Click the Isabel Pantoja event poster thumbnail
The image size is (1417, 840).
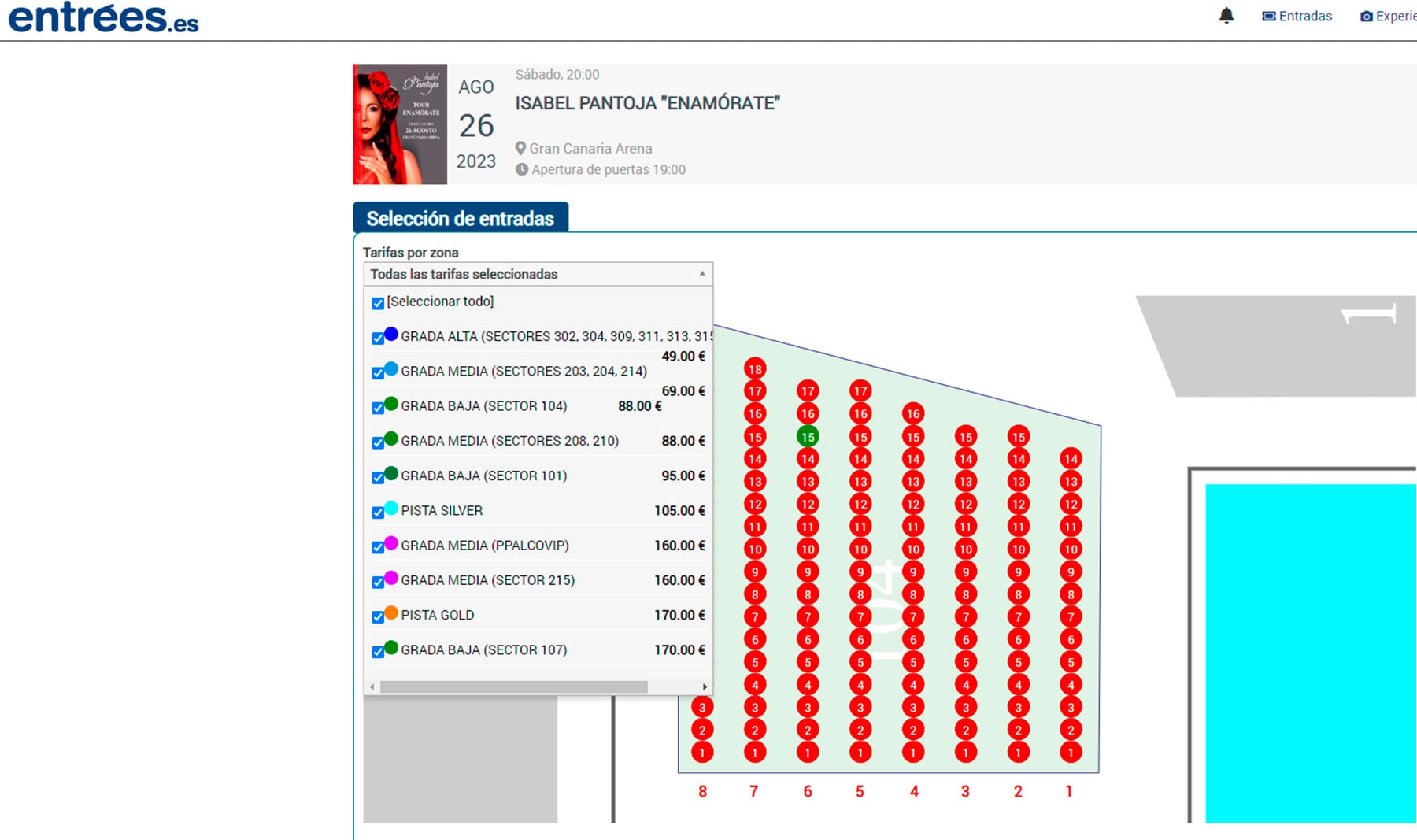400,124
